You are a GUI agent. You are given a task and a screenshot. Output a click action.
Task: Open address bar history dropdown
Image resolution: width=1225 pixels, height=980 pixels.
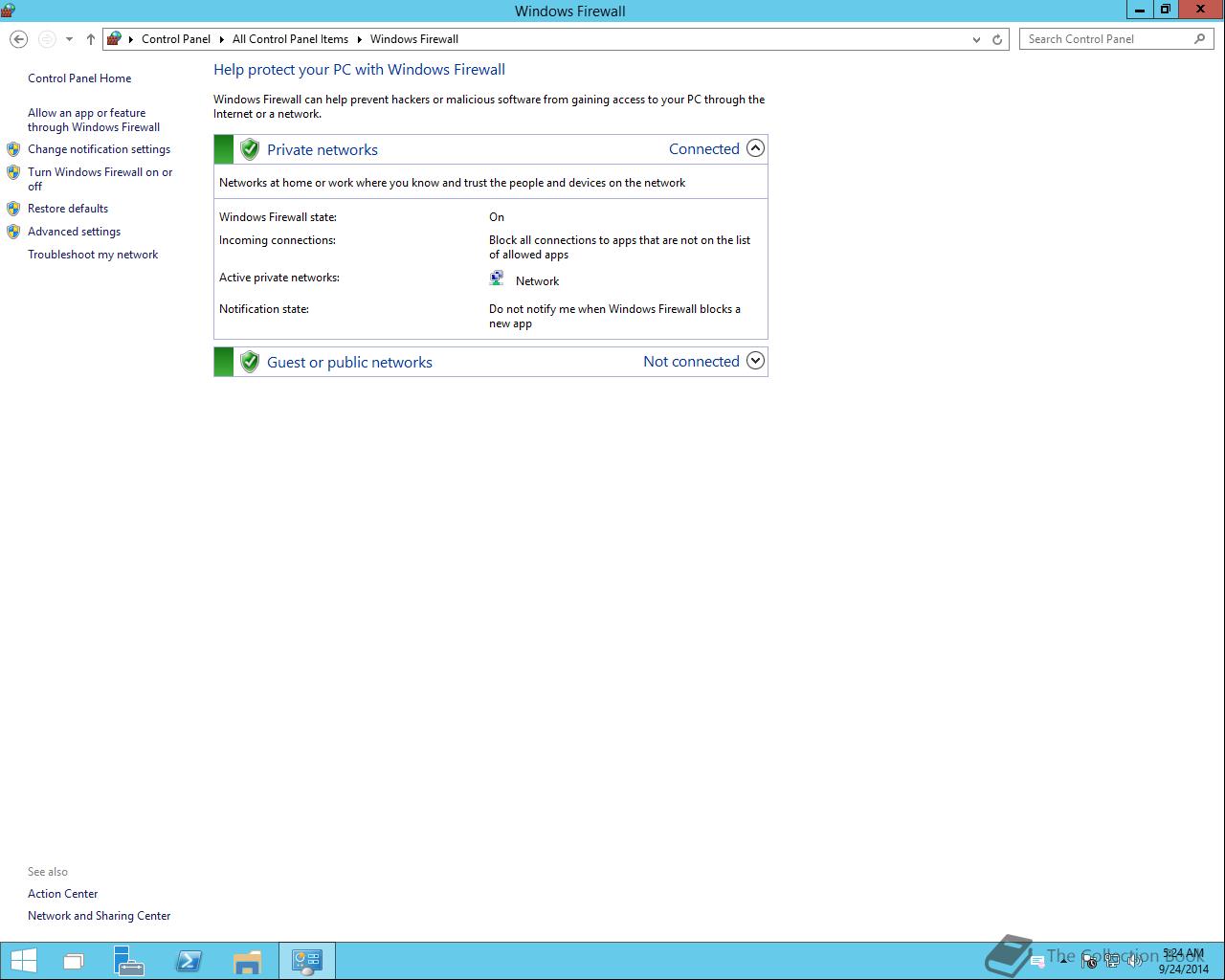[976, 39]
